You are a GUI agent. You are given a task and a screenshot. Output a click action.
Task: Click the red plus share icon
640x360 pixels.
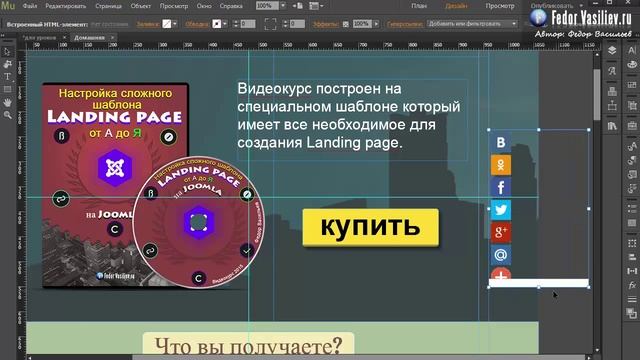(501, 273)
